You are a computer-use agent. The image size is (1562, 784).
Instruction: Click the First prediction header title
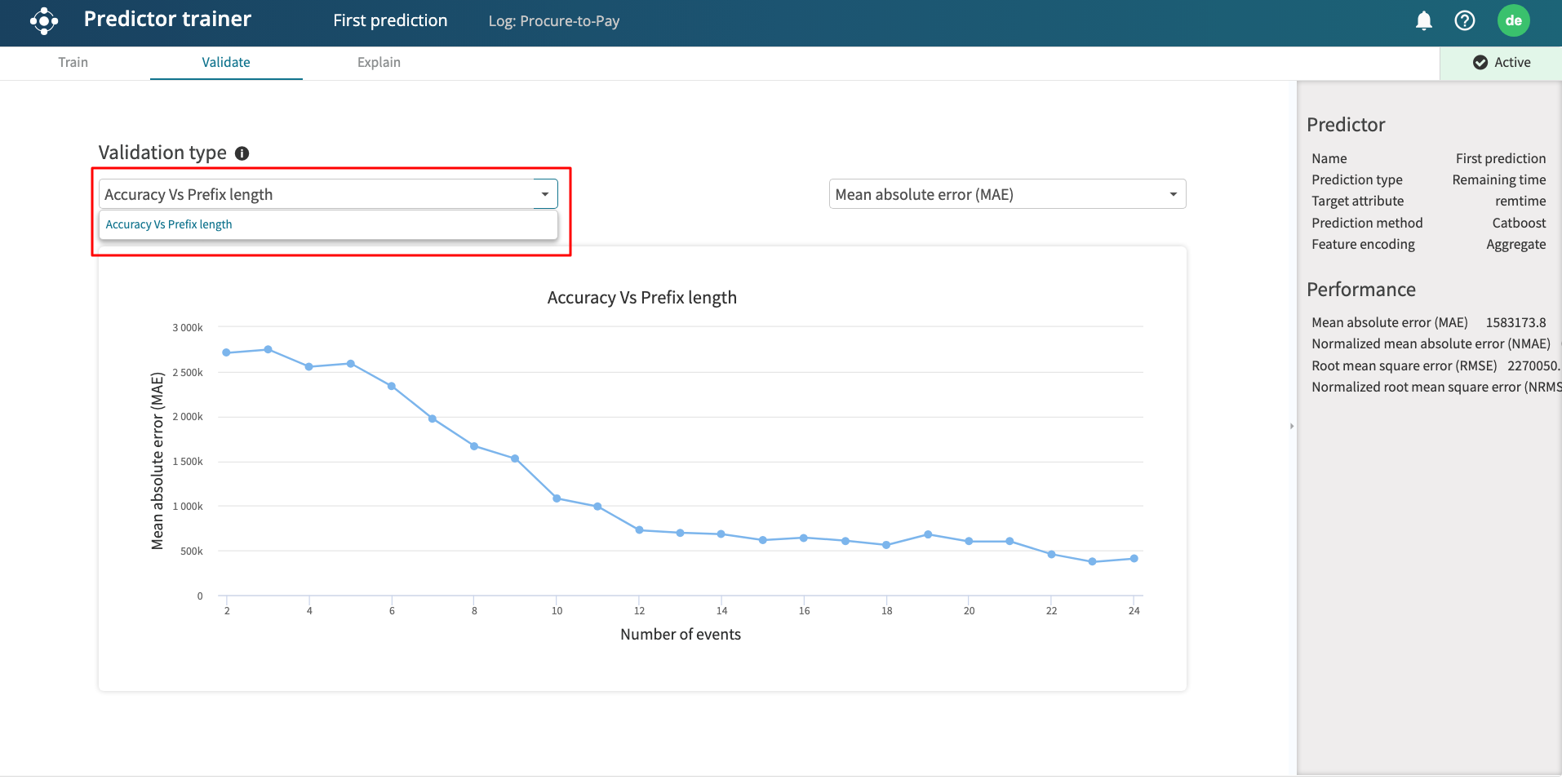(390, 20)
